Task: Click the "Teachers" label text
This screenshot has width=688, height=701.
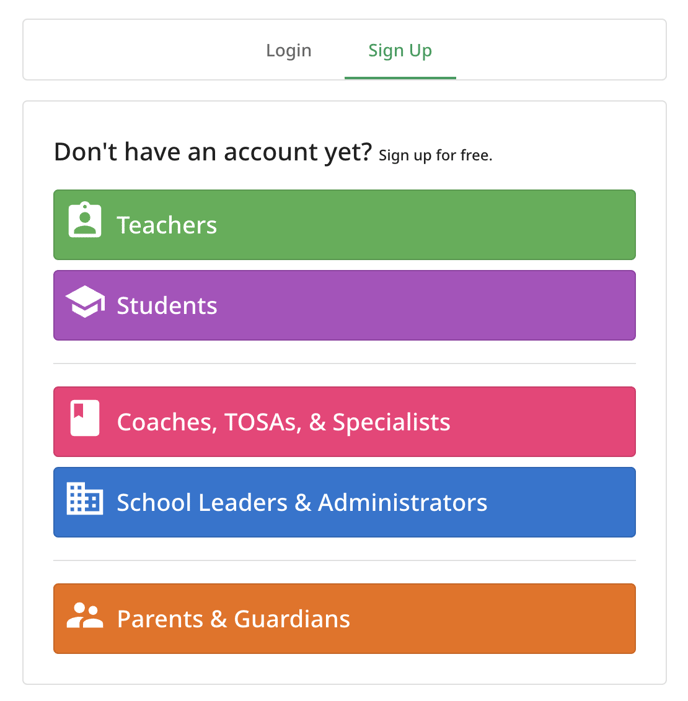Action: (167, 225)
